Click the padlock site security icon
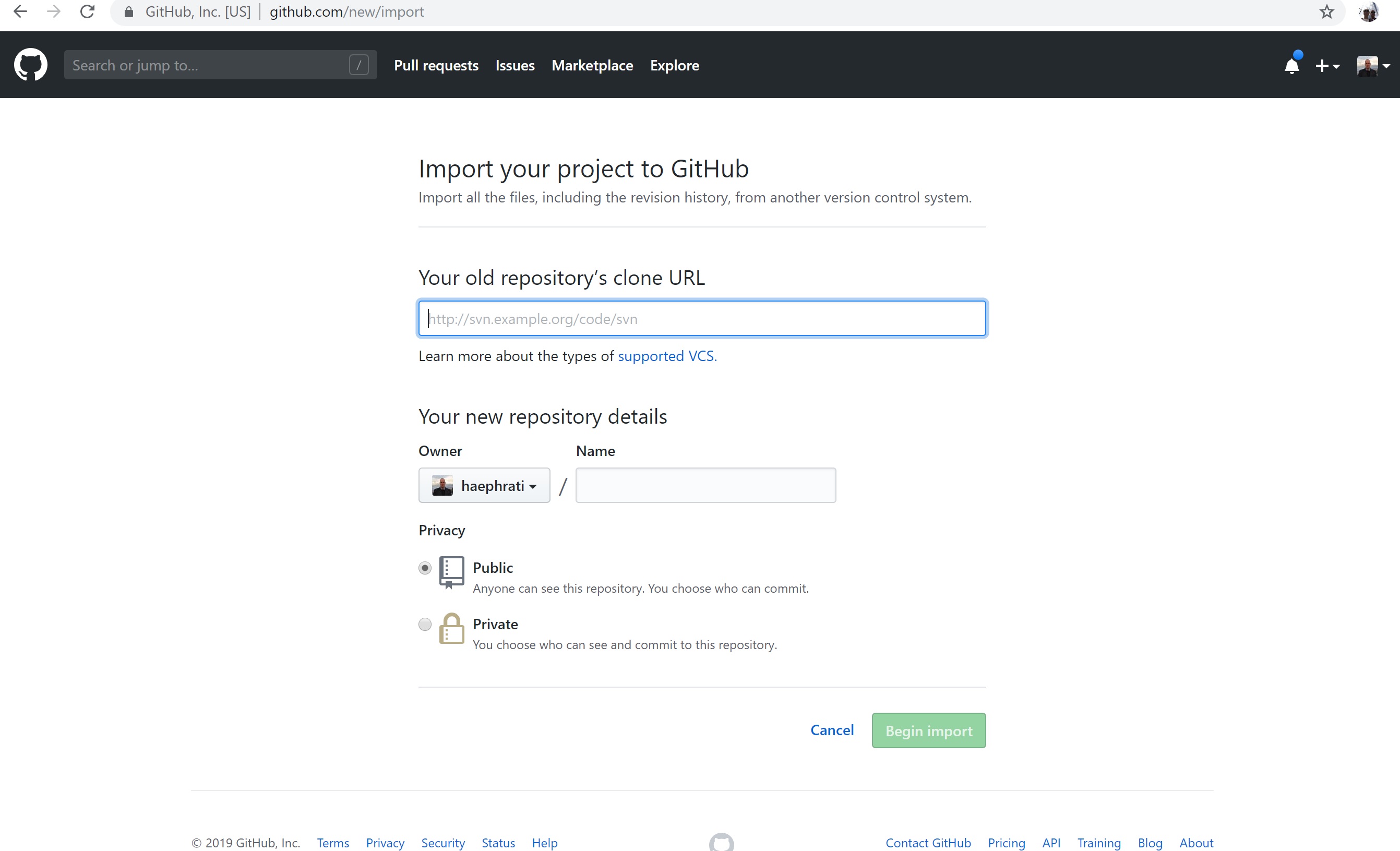This screenshot has height=851, width=1400. [129, 12]
